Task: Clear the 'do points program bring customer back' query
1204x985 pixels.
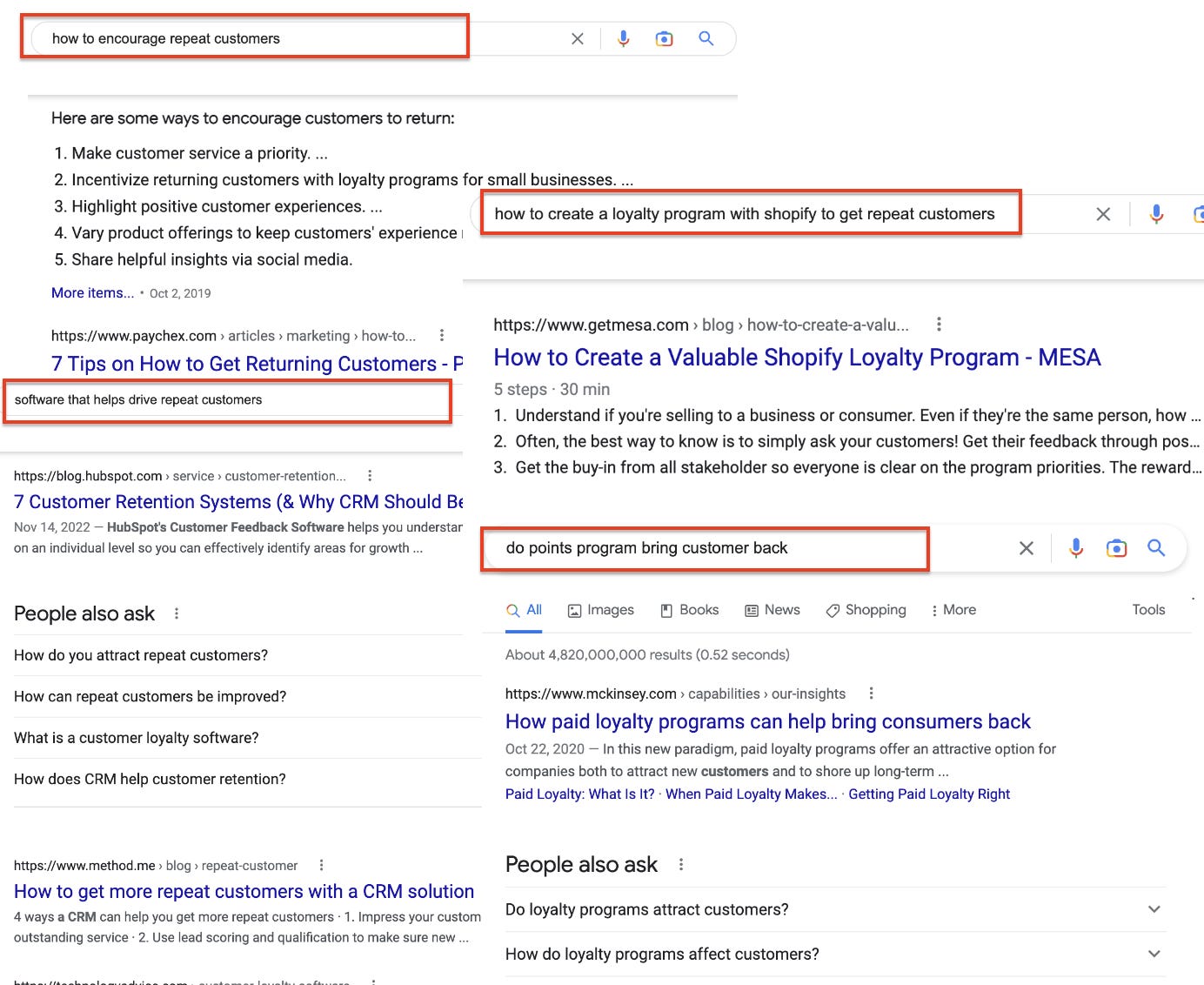Action: 1027,548
